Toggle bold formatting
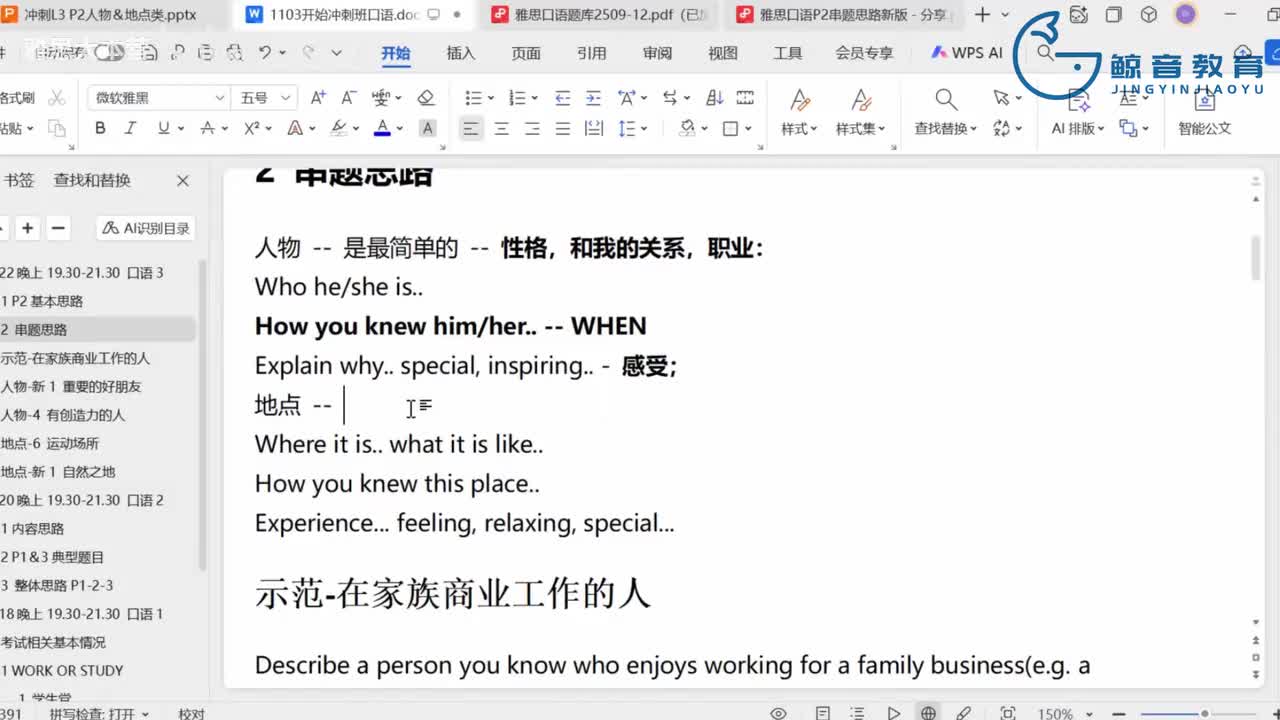The image size is (1280, 720). [x=100, y=128]
